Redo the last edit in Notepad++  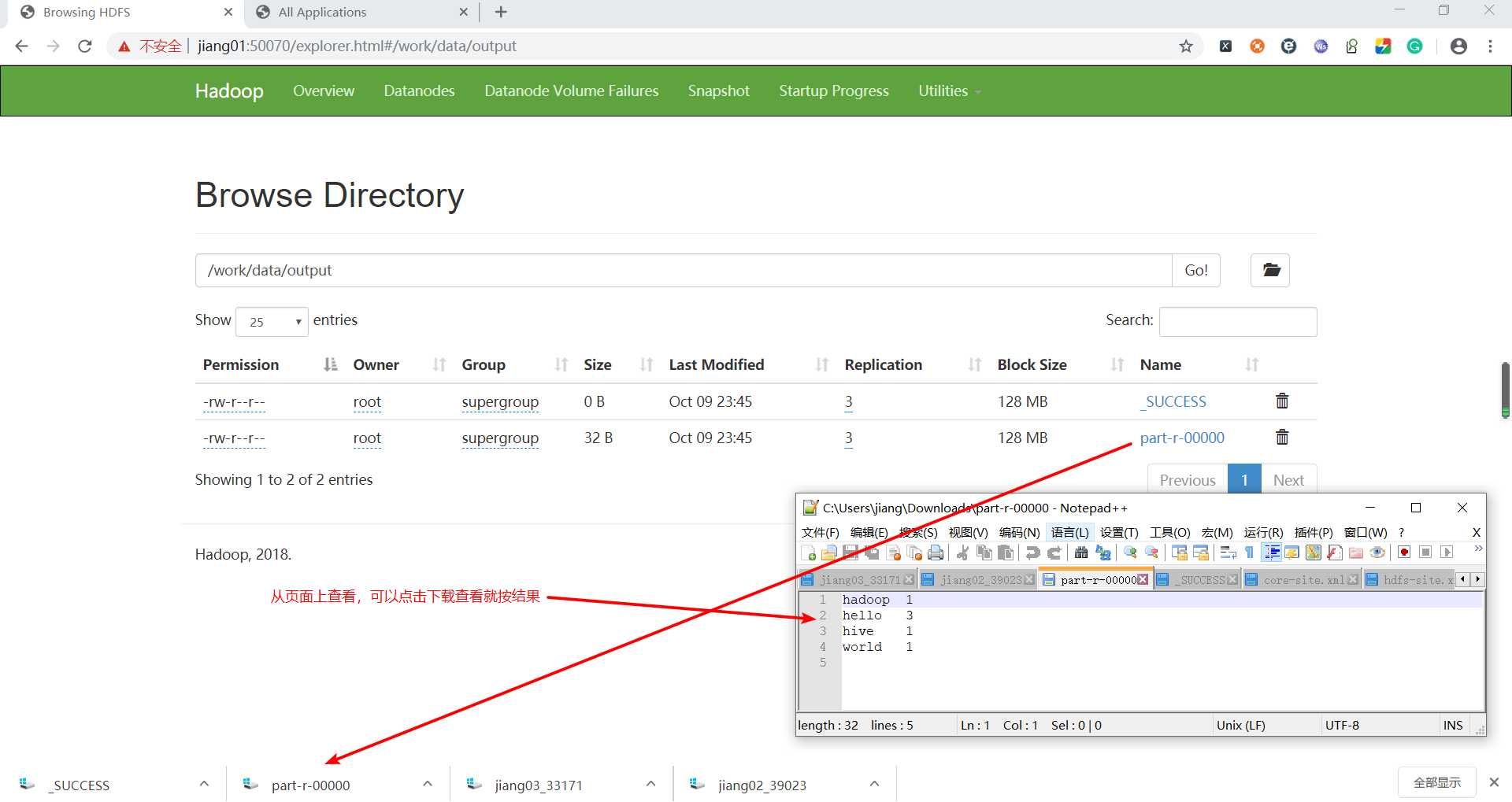pyautogui.click(x=1054, y=553)
